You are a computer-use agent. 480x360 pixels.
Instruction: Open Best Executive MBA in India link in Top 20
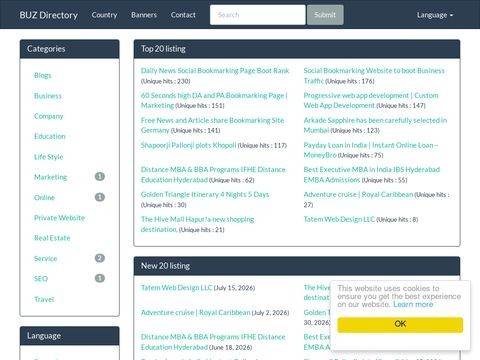[372, 175]
